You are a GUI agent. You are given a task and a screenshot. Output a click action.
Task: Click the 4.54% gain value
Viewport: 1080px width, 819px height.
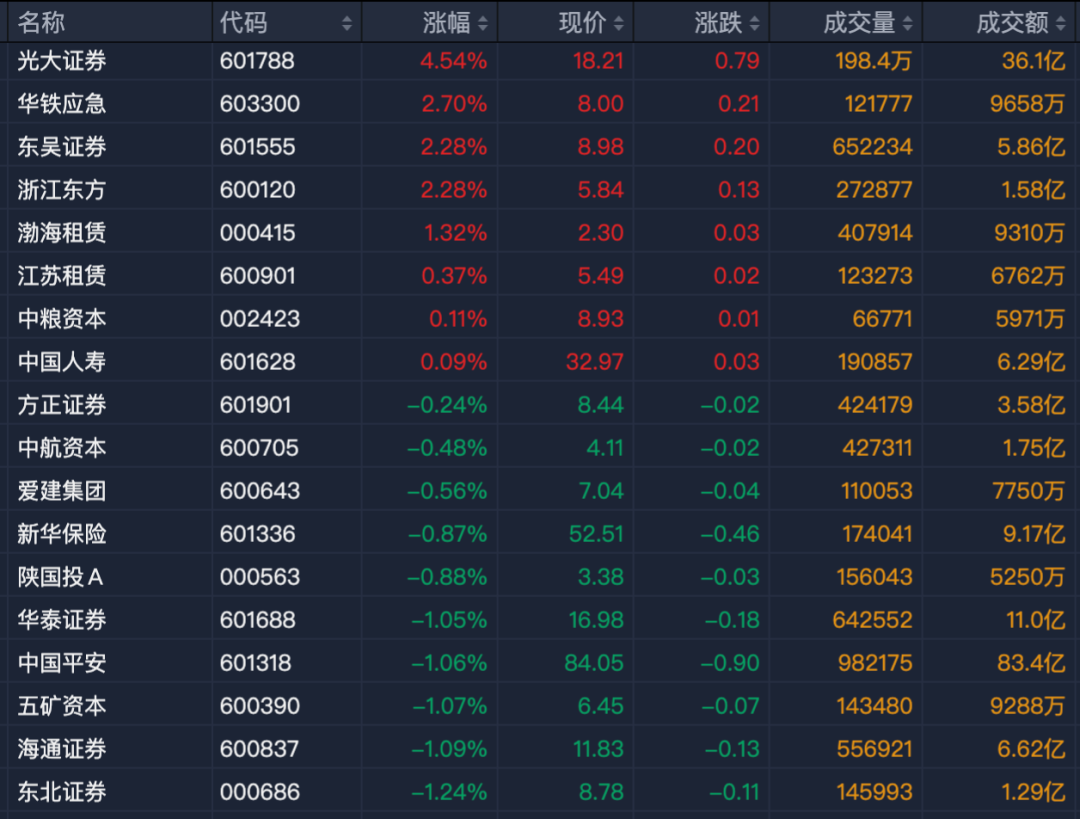click(454, 61)
